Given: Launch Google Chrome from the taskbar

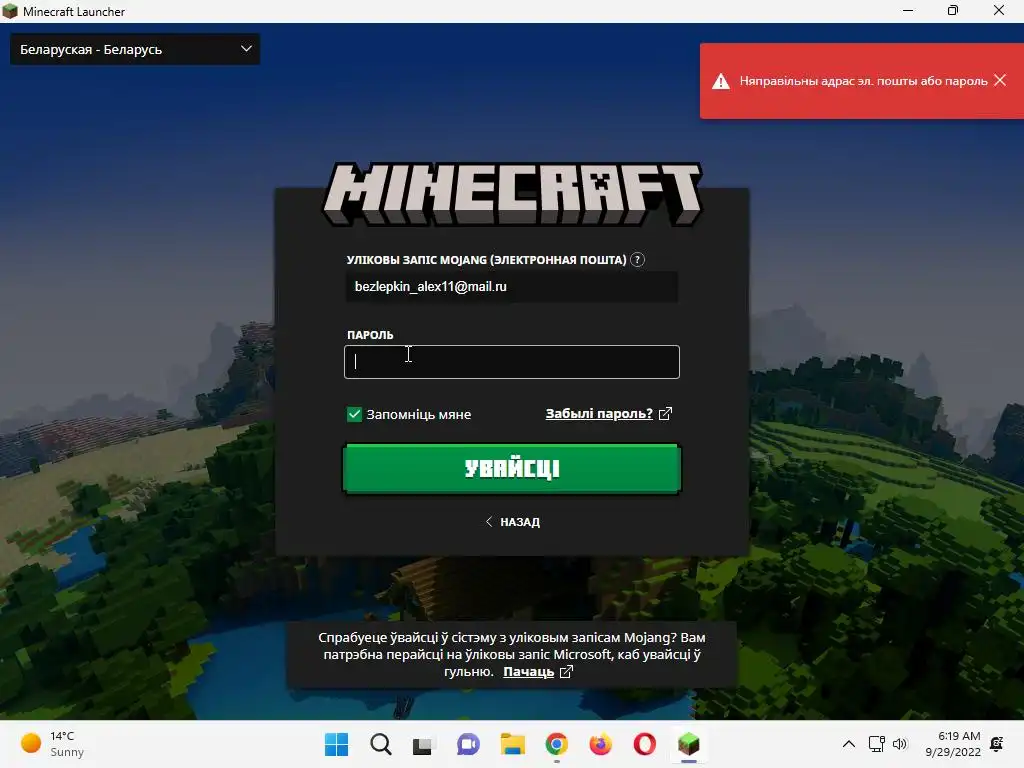Looking at the screenshot, I should click(x=556, y=744).
